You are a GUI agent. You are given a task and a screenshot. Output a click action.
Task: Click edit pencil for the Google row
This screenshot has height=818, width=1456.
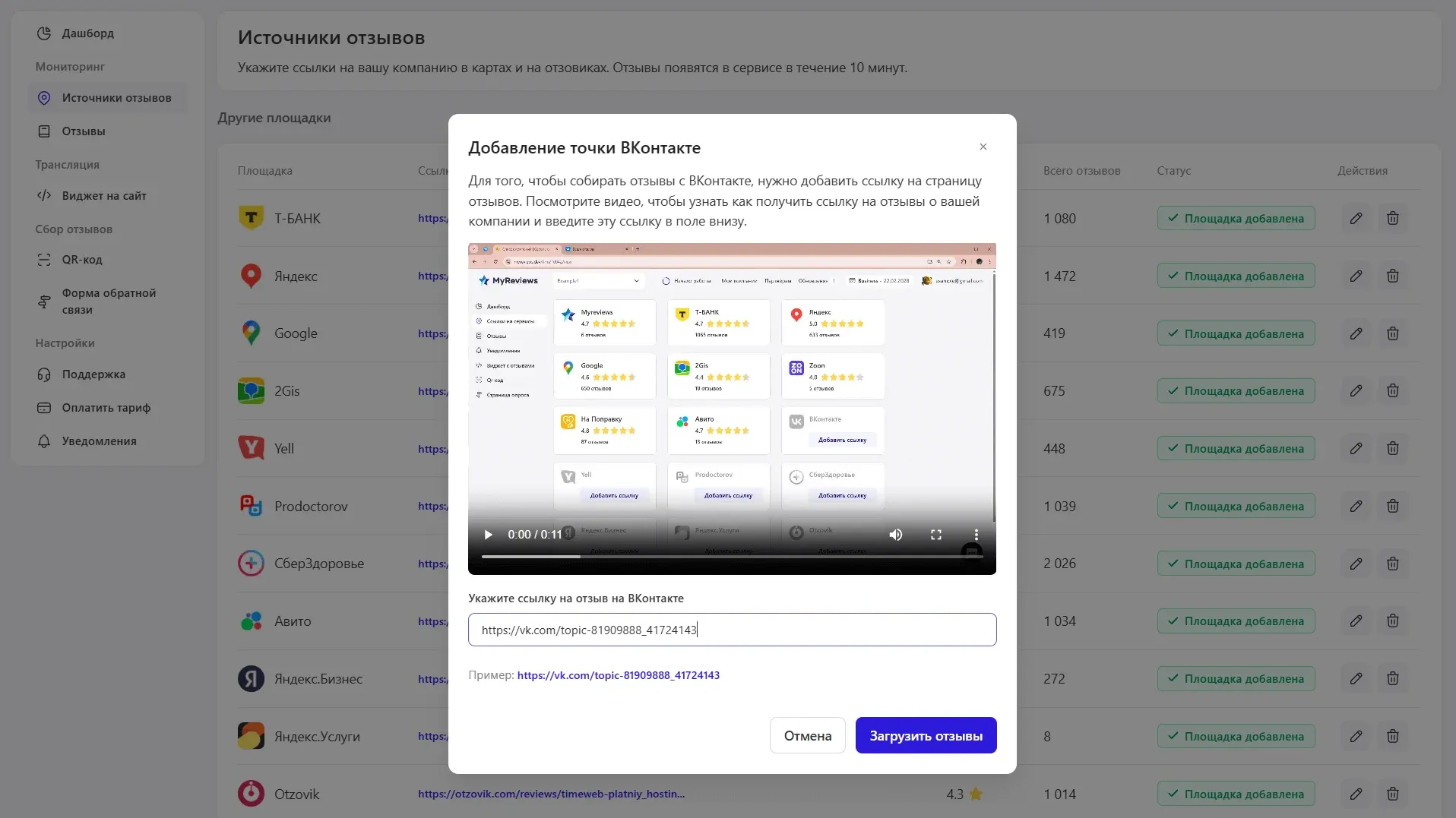(x=1356, y=333)
